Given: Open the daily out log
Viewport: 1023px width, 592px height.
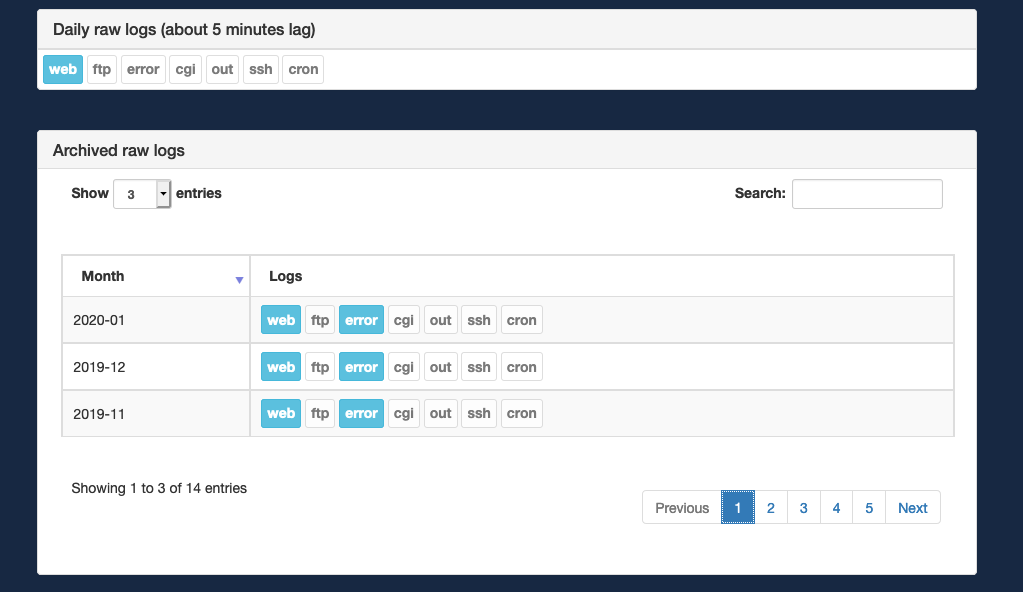Looking at the screenshot, I should coord(221,69).
